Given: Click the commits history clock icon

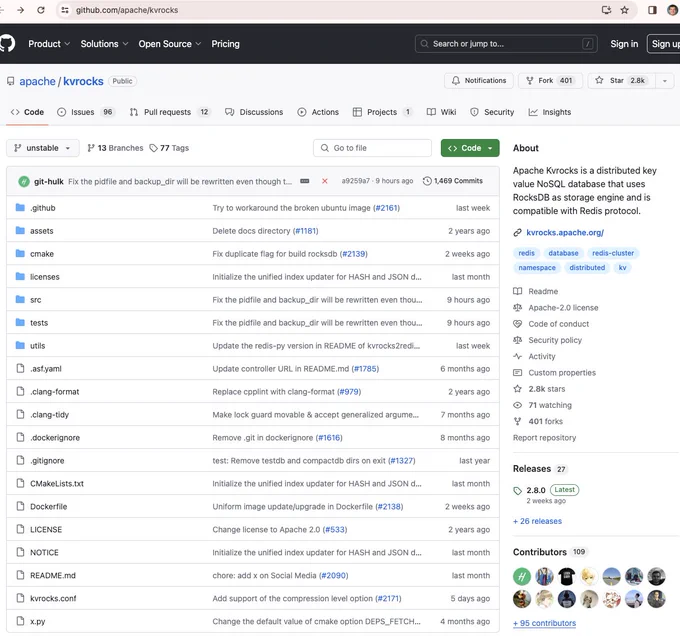Looking at the screenshot, I should point(427,181).
